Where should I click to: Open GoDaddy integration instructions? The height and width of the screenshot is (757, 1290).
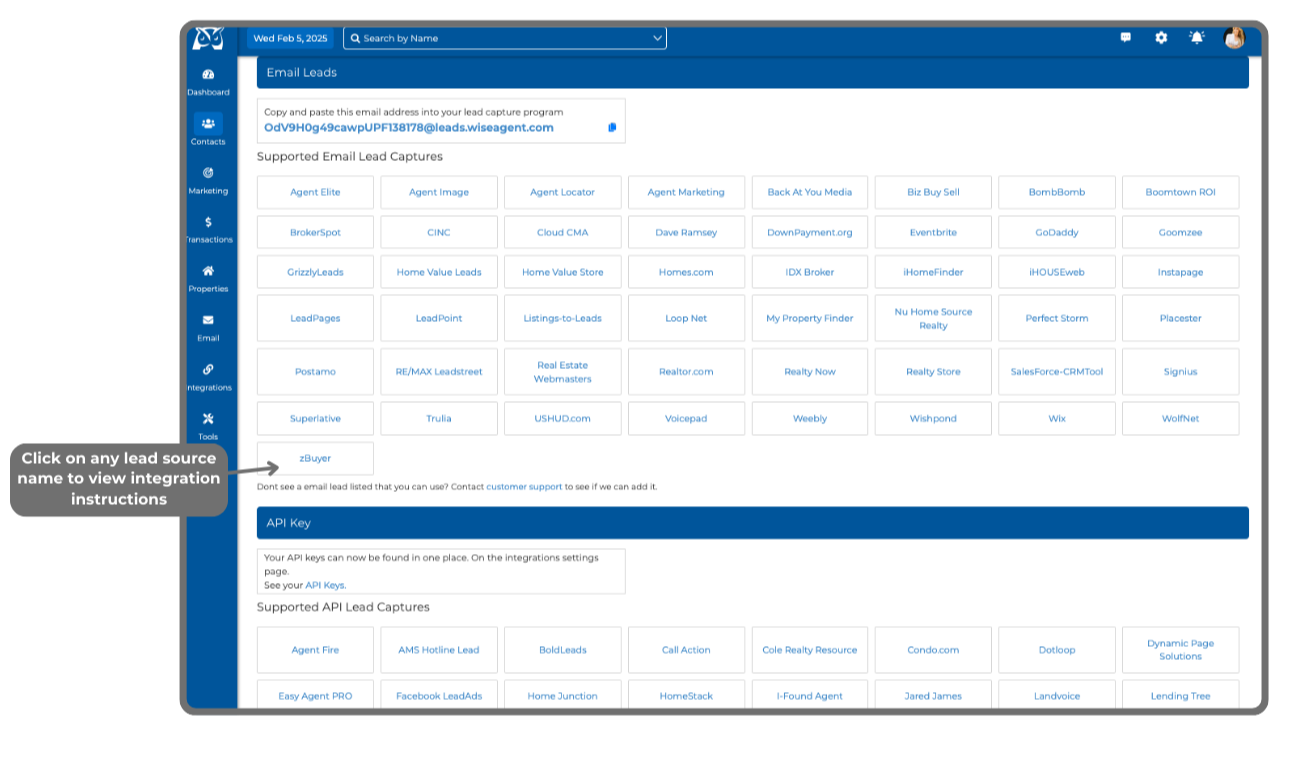(1057, 232)
